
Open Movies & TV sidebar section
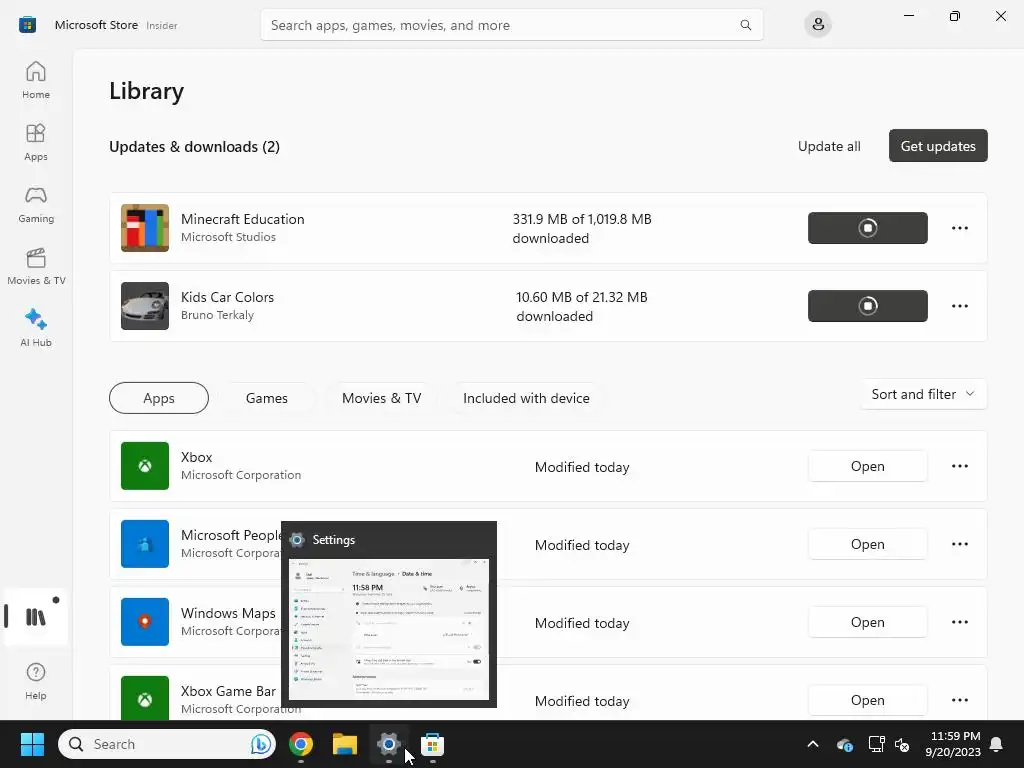tap(36, 266)
